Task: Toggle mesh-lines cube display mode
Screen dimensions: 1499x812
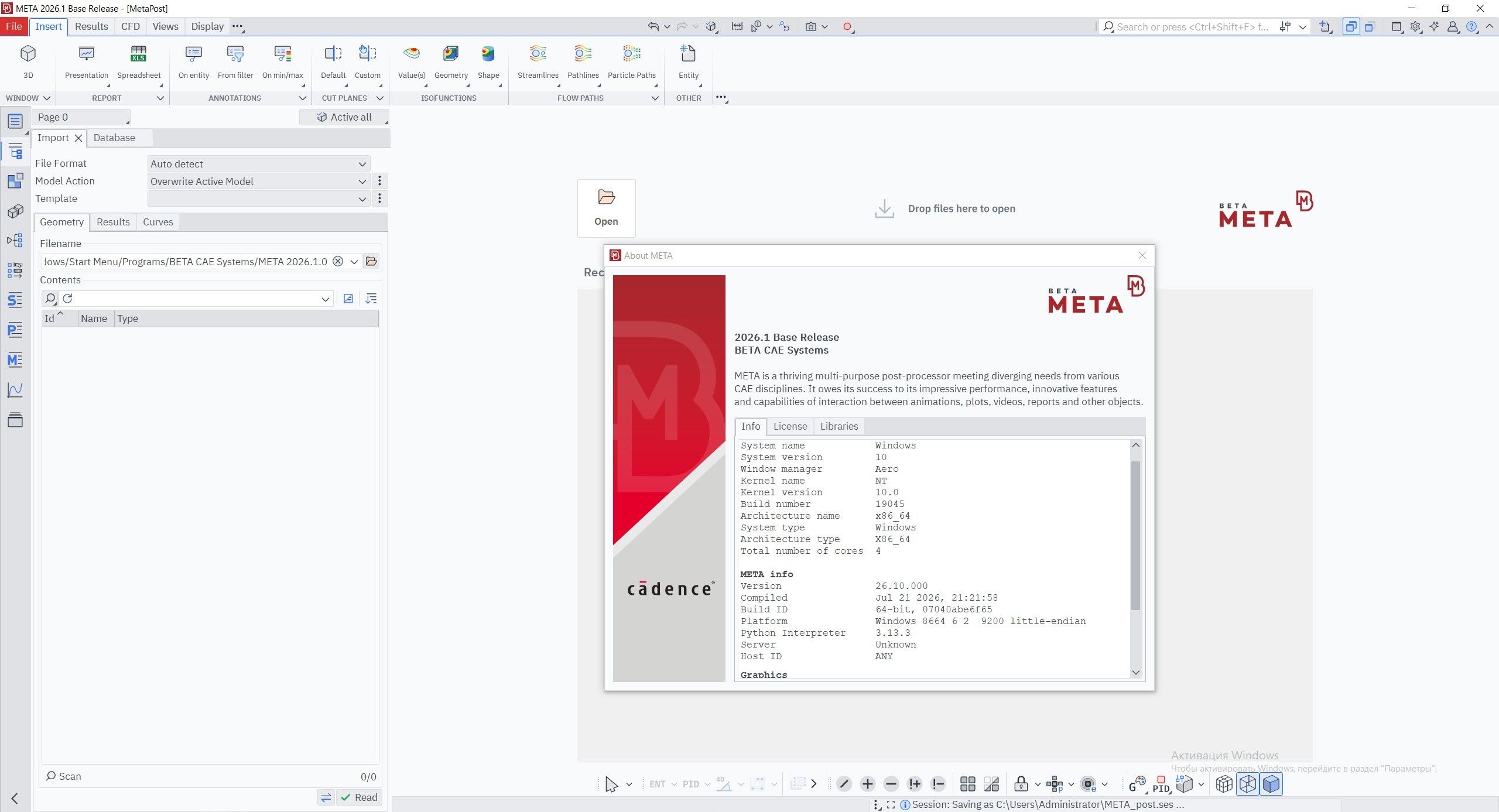Action: pyautogui.click(x=1224, y=784)
